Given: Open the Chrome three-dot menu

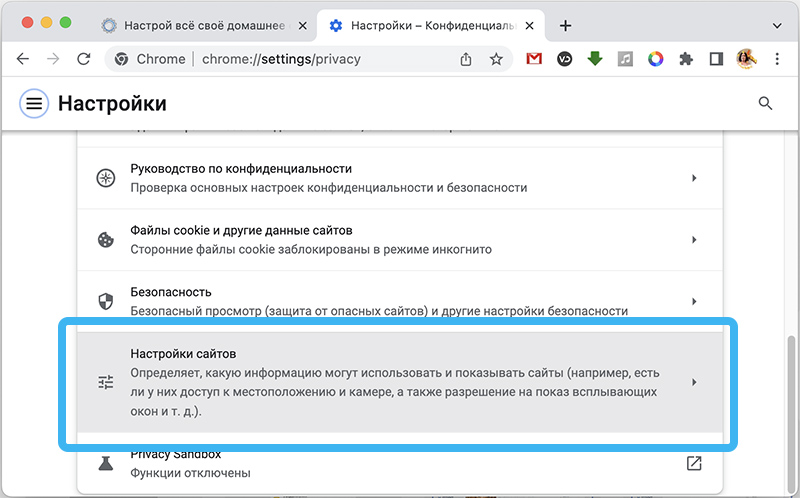Looking at the screenshot, I should [776, 59].
